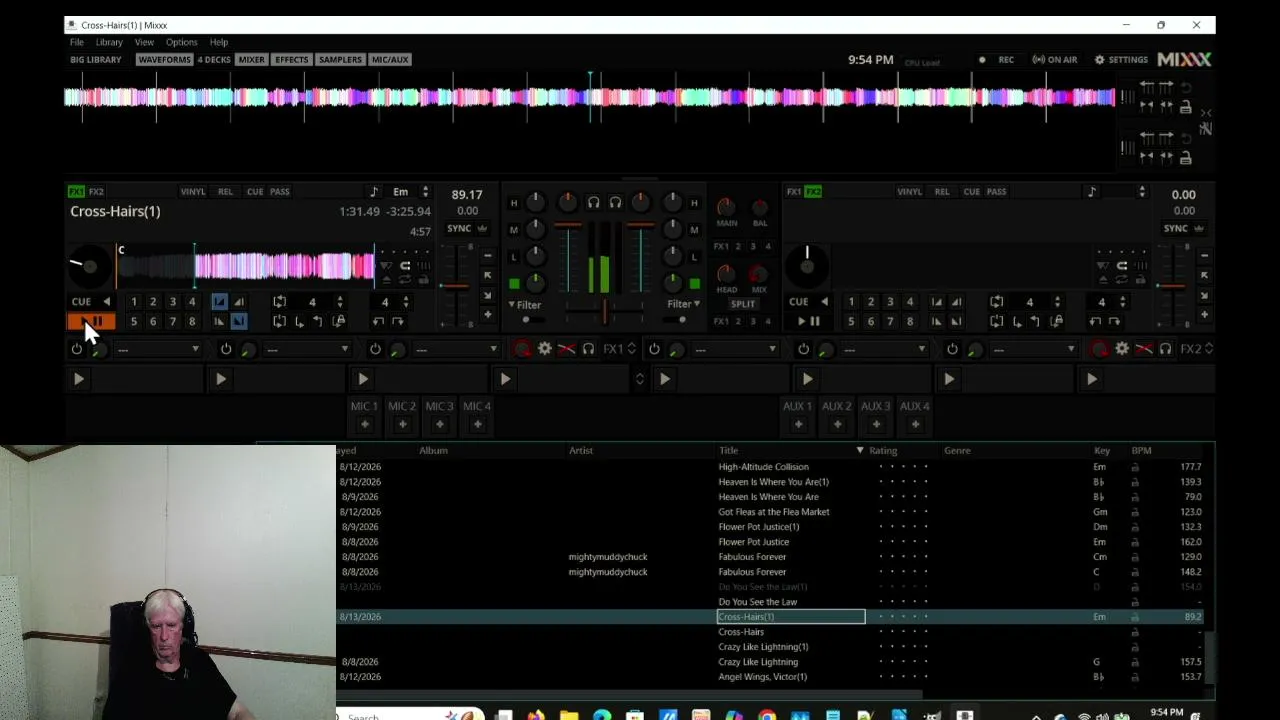Open the first effect dropdown in FX2 unit
Screen dimensions: 1280x720
pyautogui.click(x=735, y=349)
